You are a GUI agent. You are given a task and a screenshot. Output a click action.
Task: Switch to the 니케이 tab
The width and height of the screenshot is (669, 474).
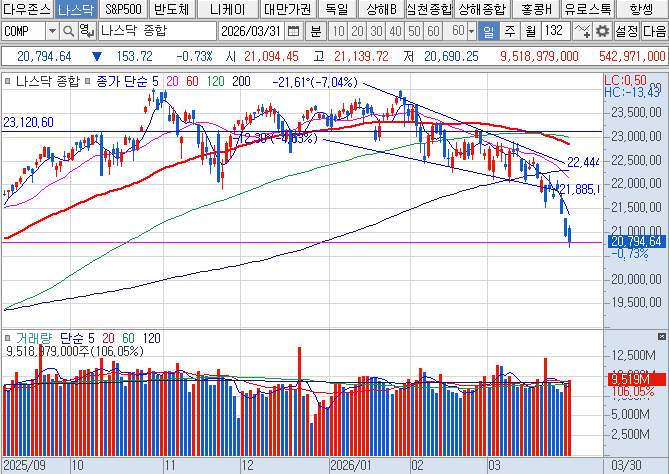coord(227,9)
